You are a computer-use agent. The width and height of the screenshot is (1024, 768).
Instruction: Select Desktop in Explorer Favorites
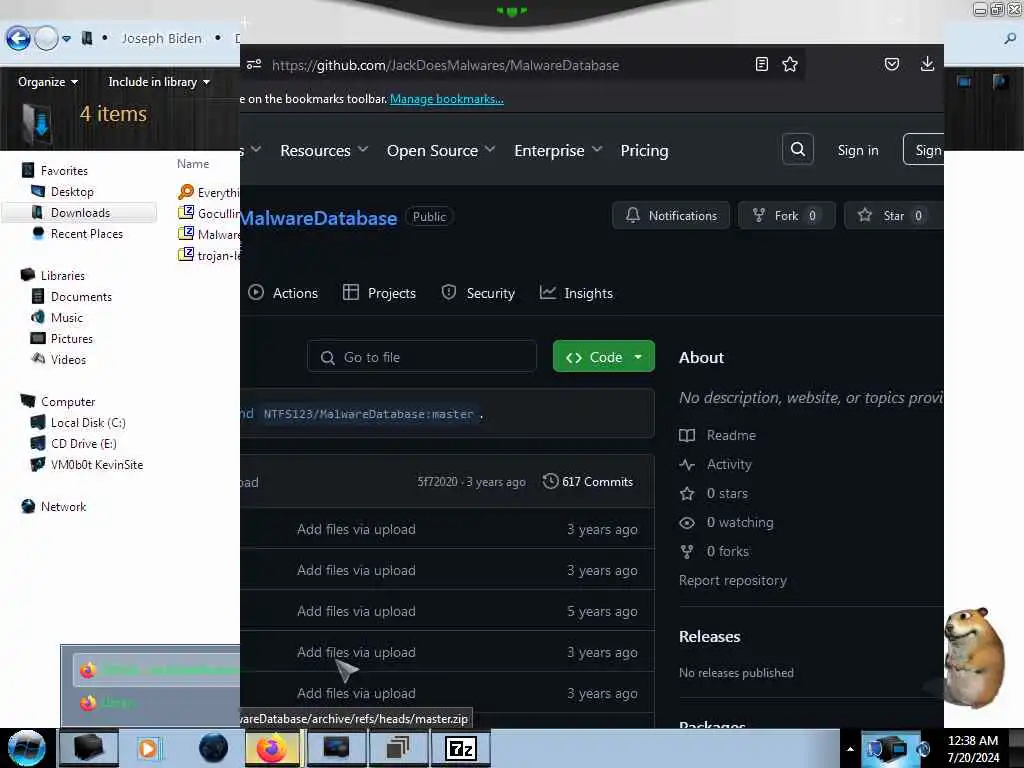(x=63, y=191)
